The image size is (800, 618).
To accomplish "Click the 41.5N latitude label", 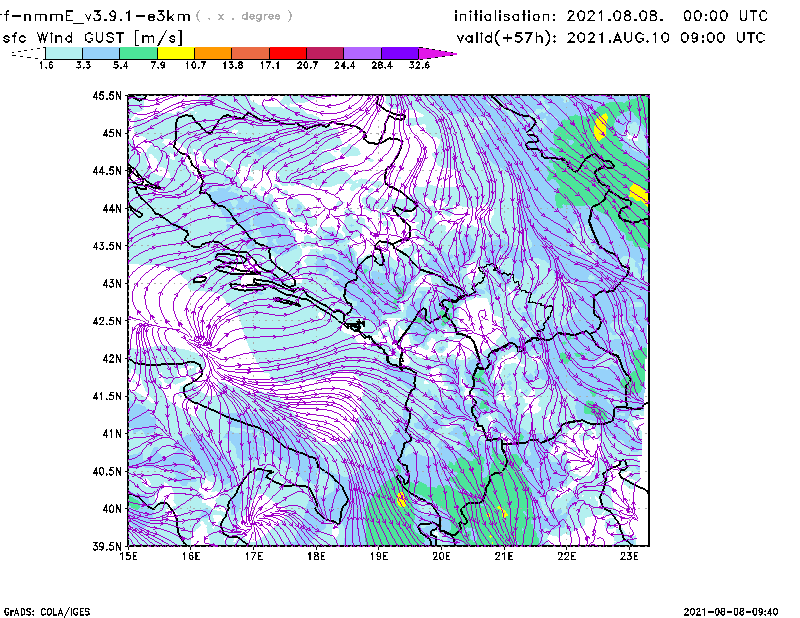I will [x=107, y=396].
